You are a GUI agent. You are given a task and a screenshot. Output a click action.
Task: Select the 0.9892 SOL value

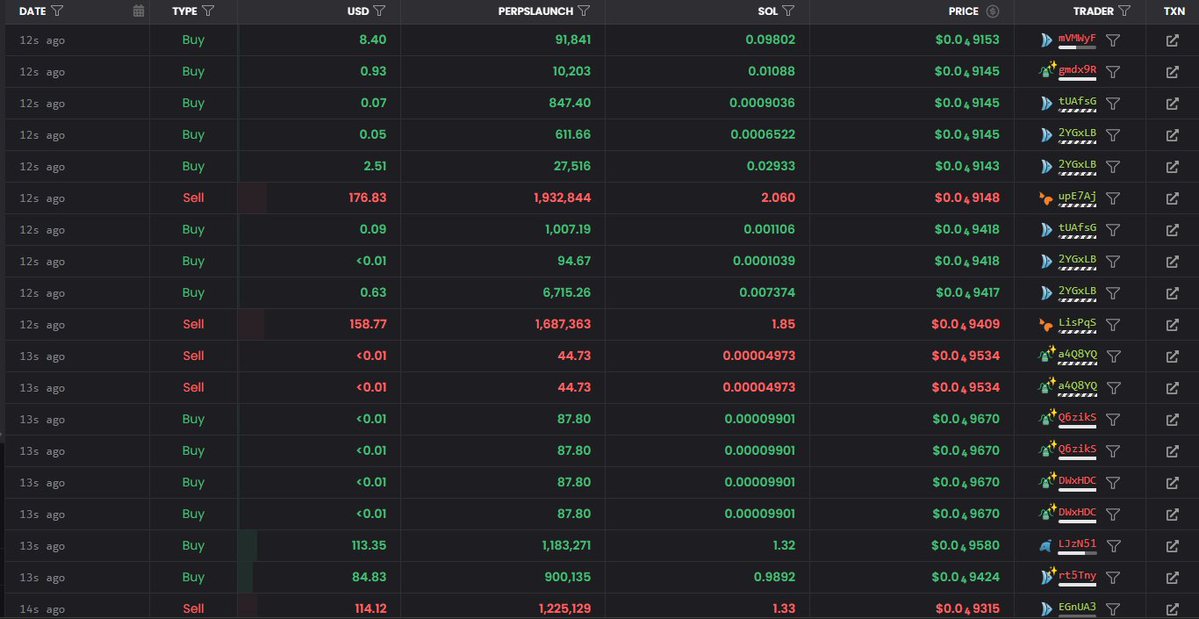click(x=775, y=577)
